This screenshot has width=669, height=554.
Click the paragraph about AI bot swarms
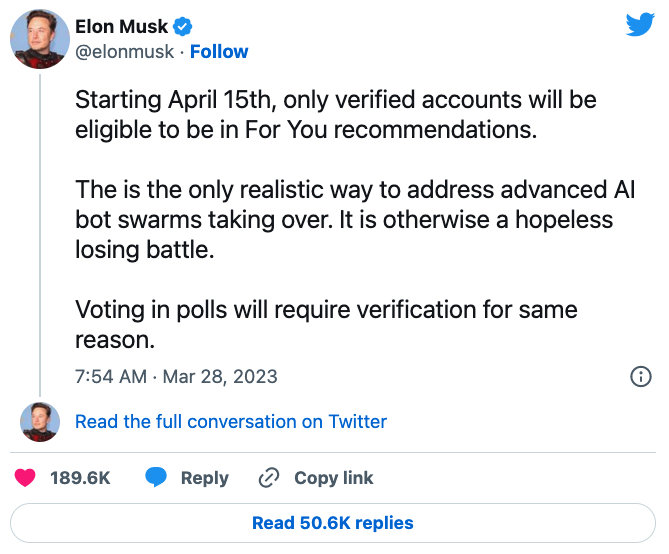(x=355, y=219)
